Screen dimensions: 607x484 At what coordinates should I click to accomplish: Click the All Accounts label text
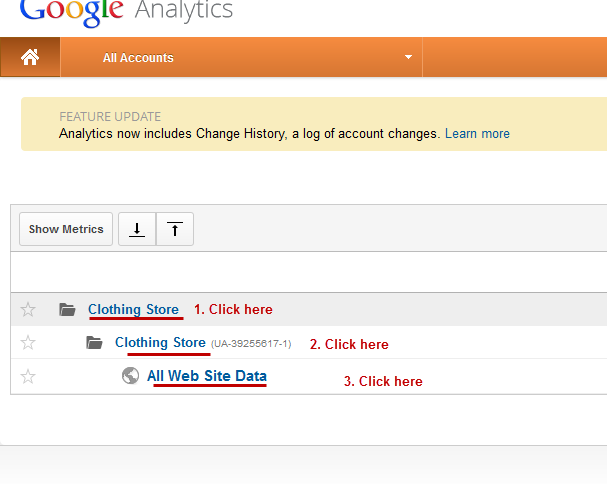pyautogui.click(x=138, y=58)
